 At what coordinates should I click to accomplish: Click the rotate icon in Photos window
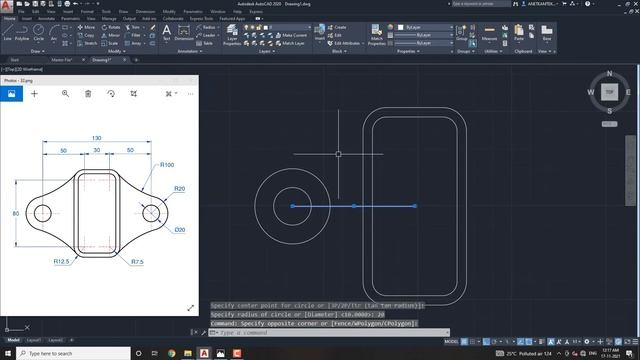coord(111,94)
